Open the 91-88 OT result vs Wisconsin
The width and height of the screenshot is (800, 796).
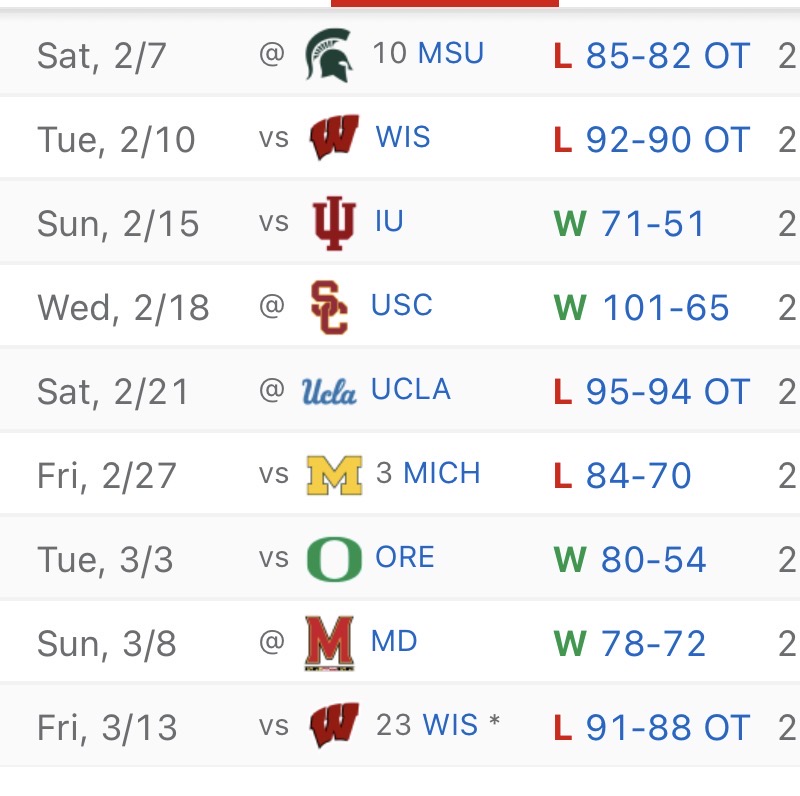[668, 728]
